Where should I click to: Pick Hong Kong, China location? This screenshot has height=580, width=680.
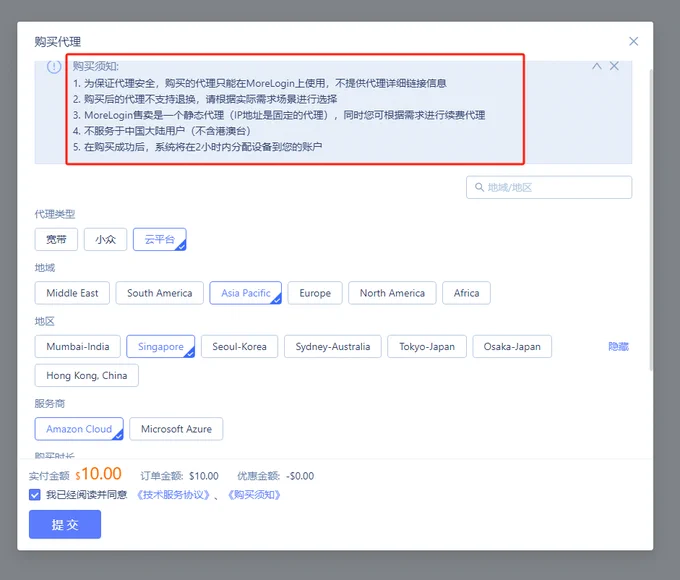tap(87, 375)
